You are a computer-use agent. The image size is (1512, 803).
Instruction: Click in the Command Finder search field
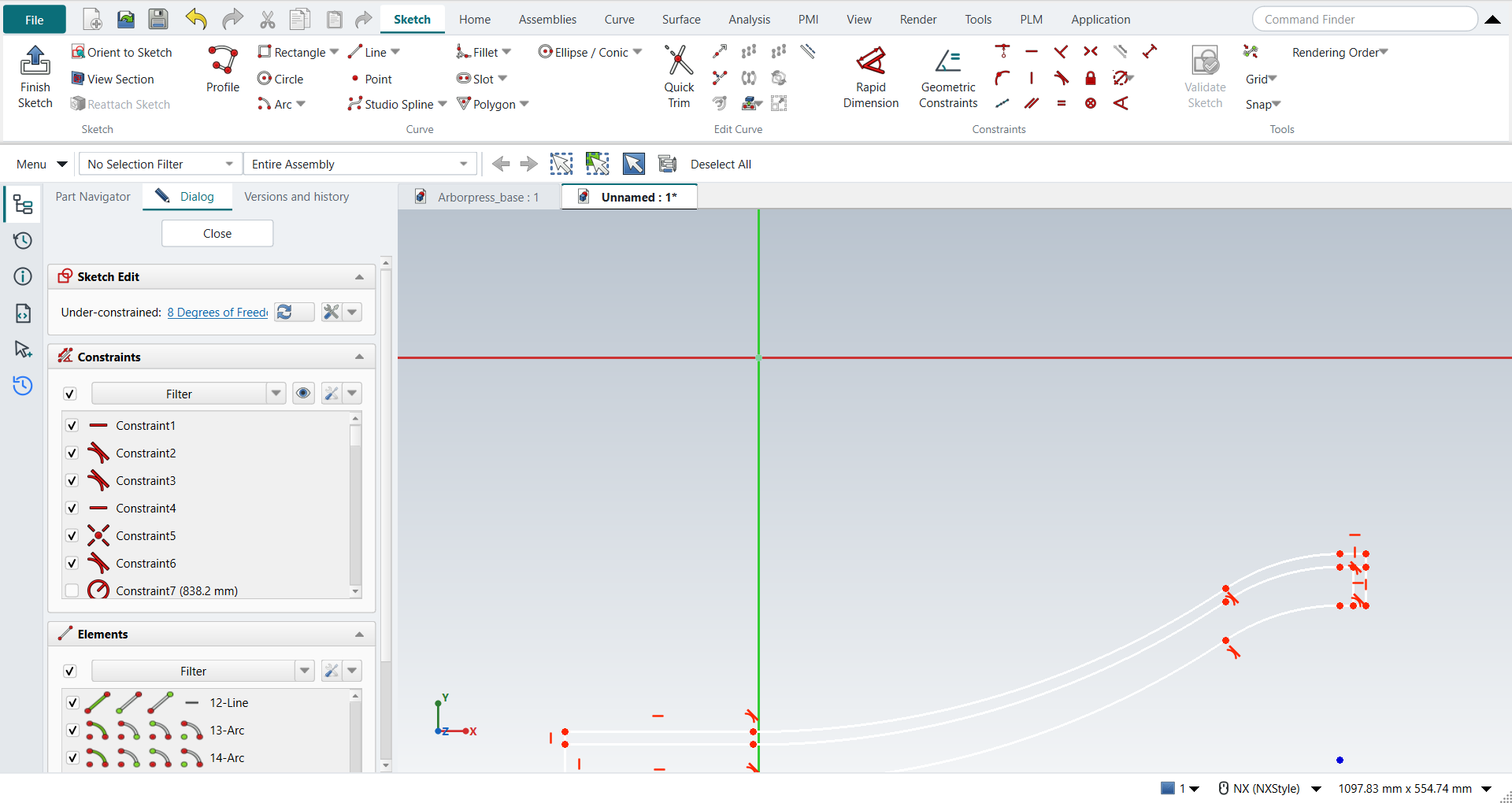1365,19
